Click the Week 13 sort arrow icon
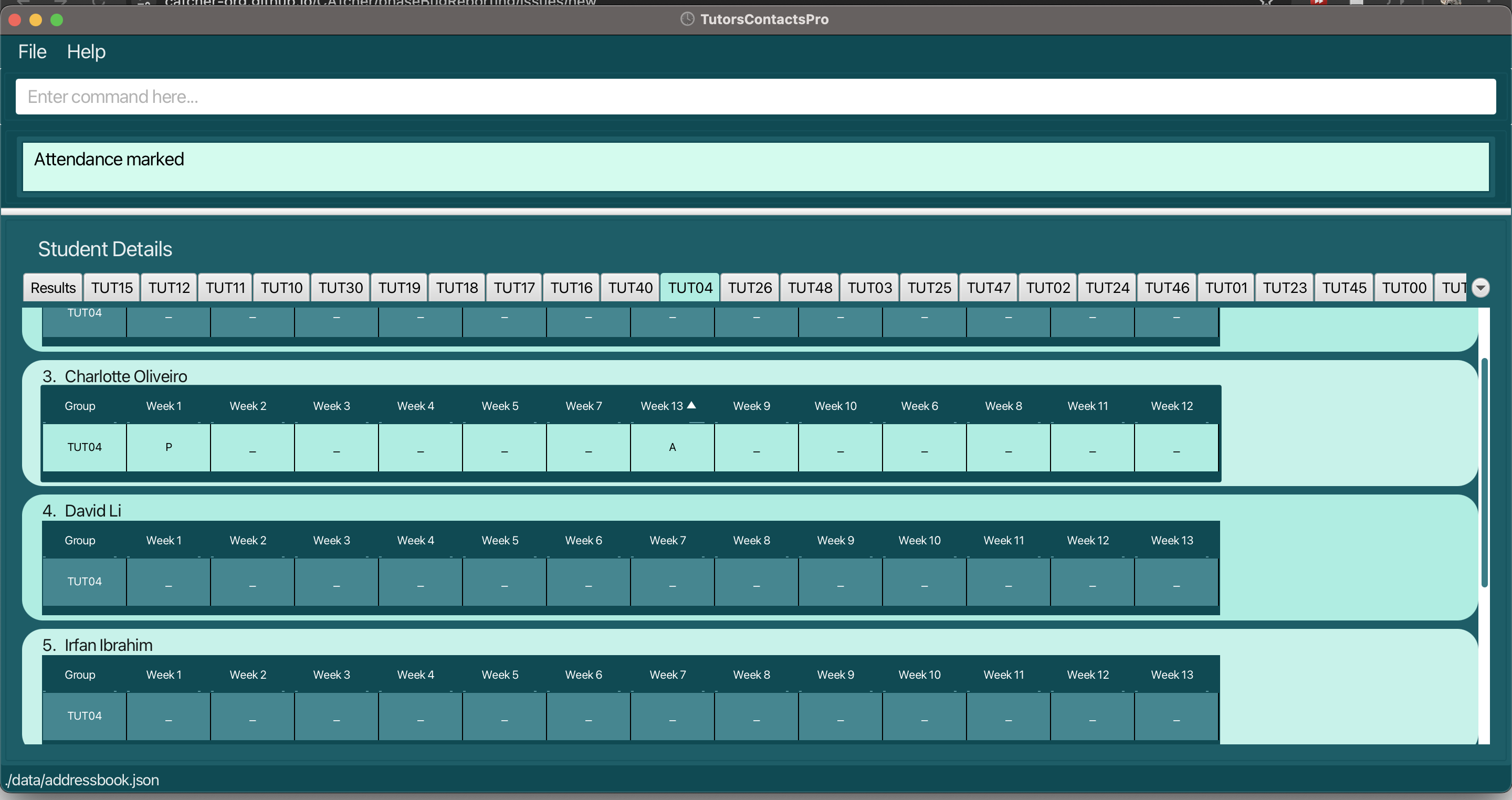This screenshot has width=1512, height=800. pos(691,406)
